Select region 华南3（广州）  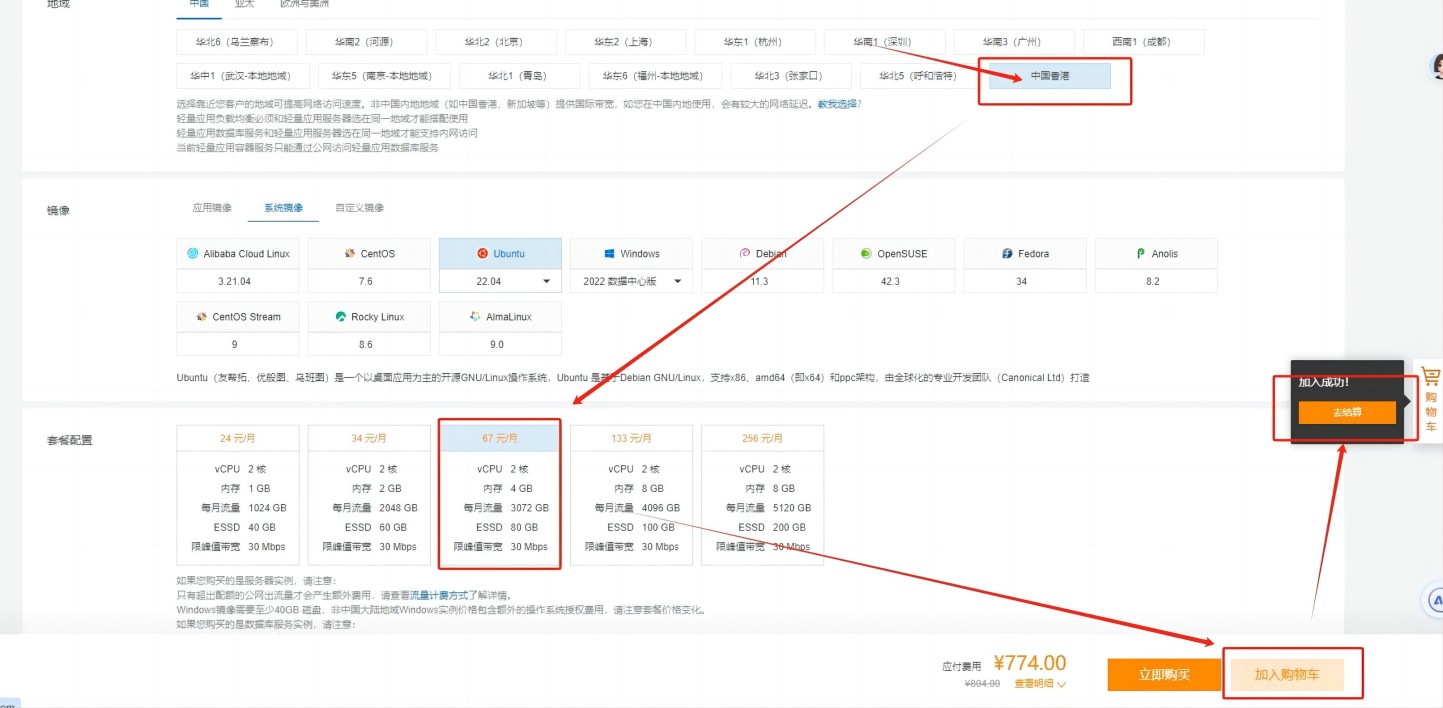pyautogui.click(x=1014, y=42)
